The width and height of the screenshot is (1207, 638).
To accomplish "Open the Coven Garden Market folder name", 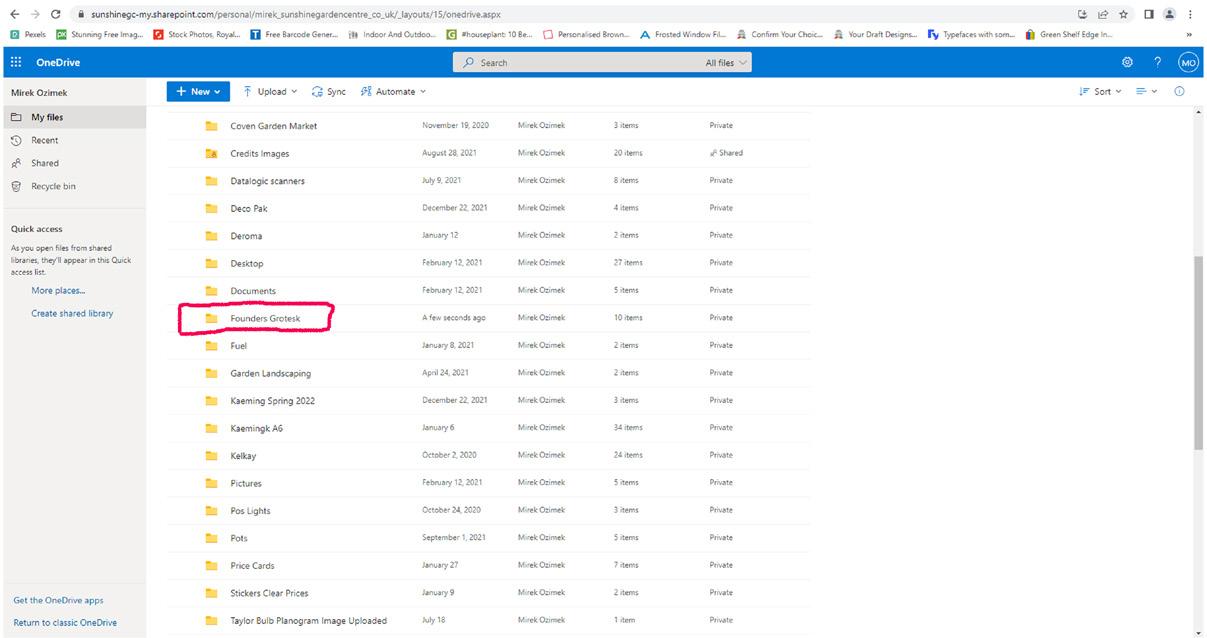I will coord(273,126).
